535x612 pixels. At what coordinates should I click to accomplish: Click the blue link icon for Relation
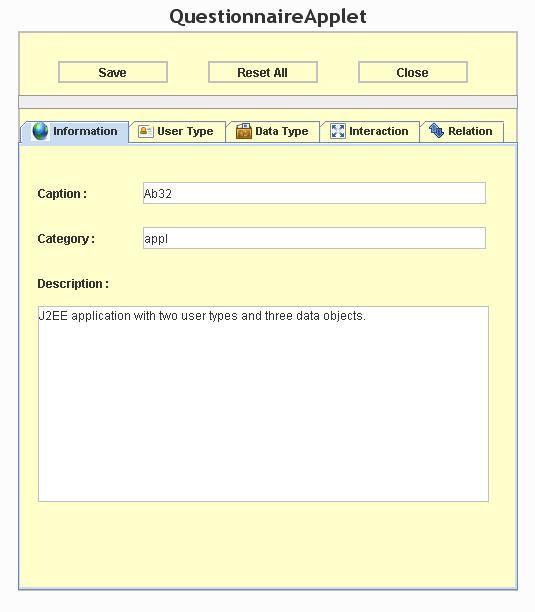click(x=436, y=131)
